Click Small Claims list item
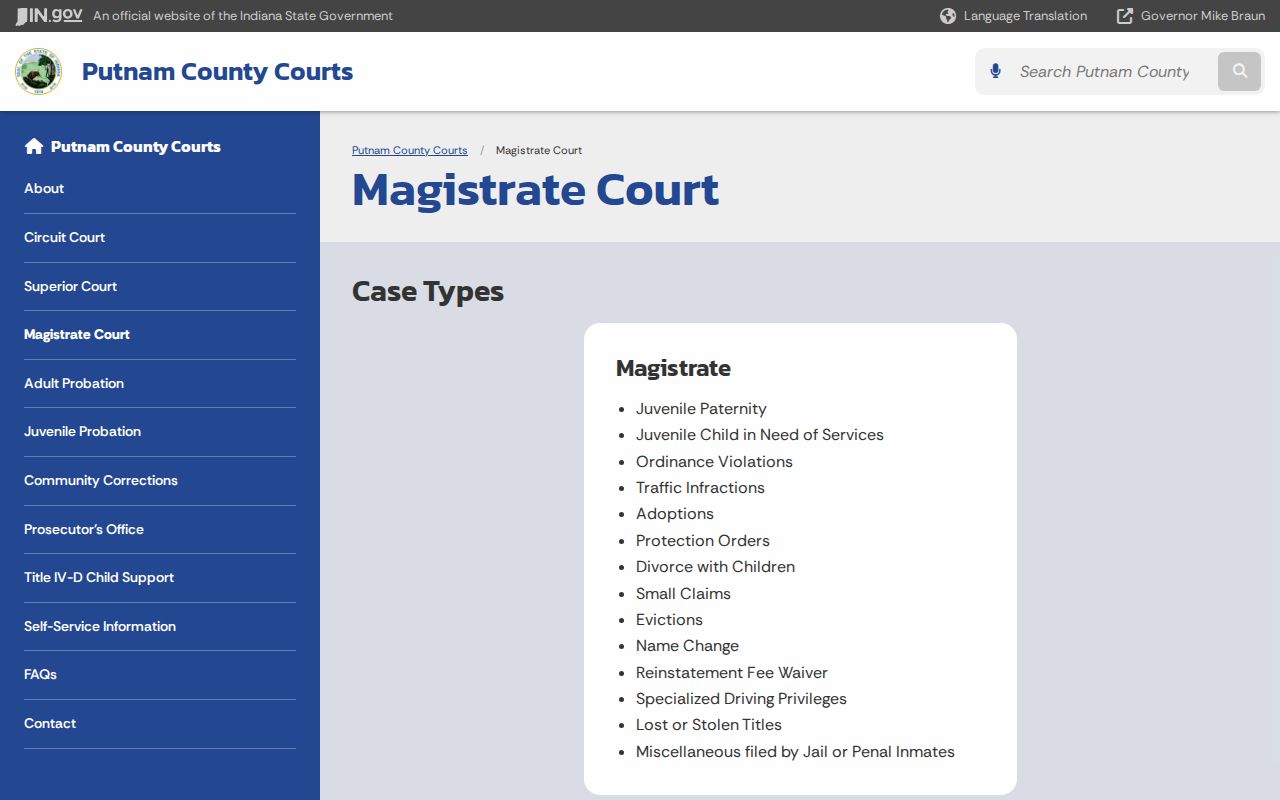 [x=683, y=594]
